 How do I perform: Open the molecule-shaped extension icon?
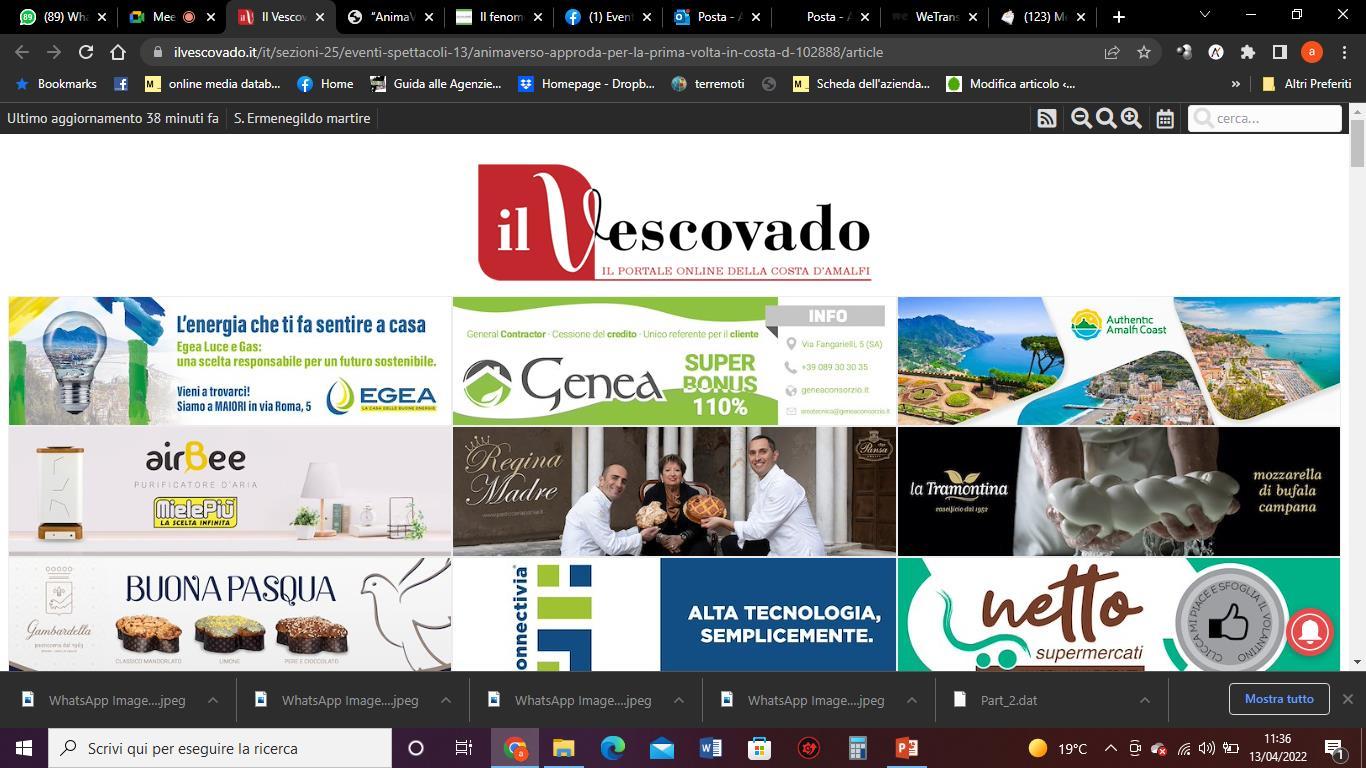(1184, 52)
